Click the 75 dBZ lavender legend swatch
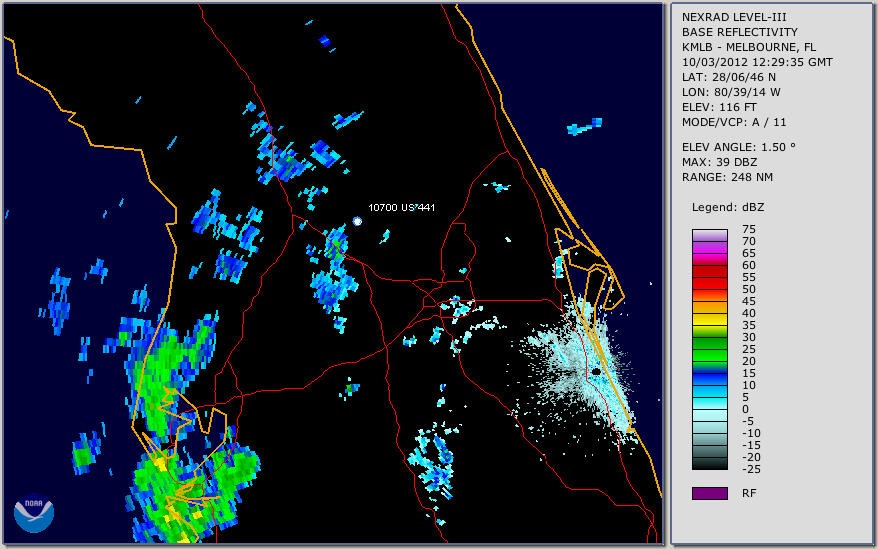This screenshot has height=549, width=878. tap(709, 235)
